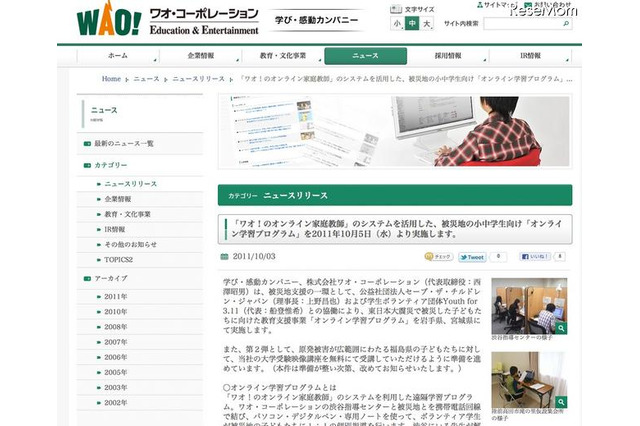Select TOPICS2 sidebar category
This screenshot has height=426, width=640.
coord(118,260)
